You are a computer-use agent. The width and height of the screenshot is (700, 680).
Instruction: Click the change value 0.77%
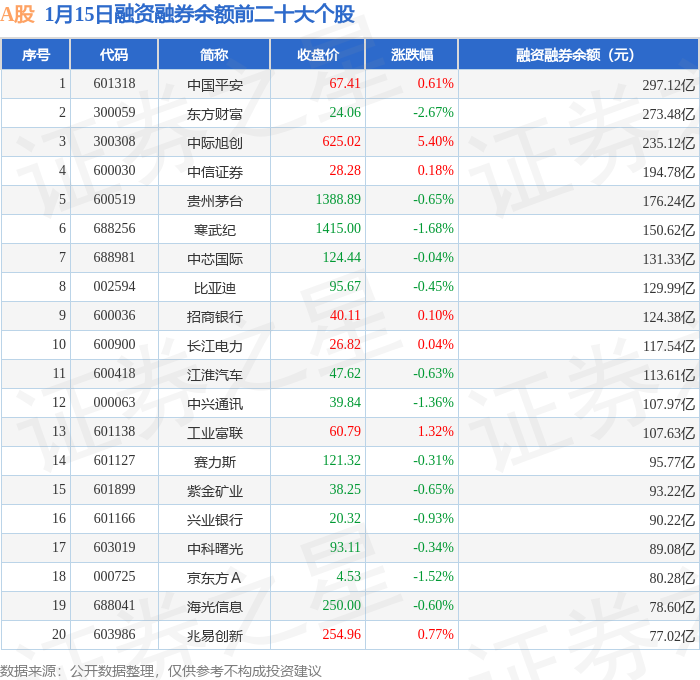coord(435,635)
